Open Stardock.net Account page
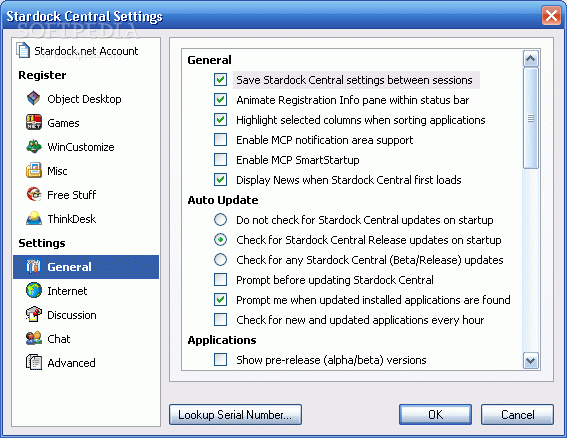Screen dimensions: 567x438 [x=86, y=51]
